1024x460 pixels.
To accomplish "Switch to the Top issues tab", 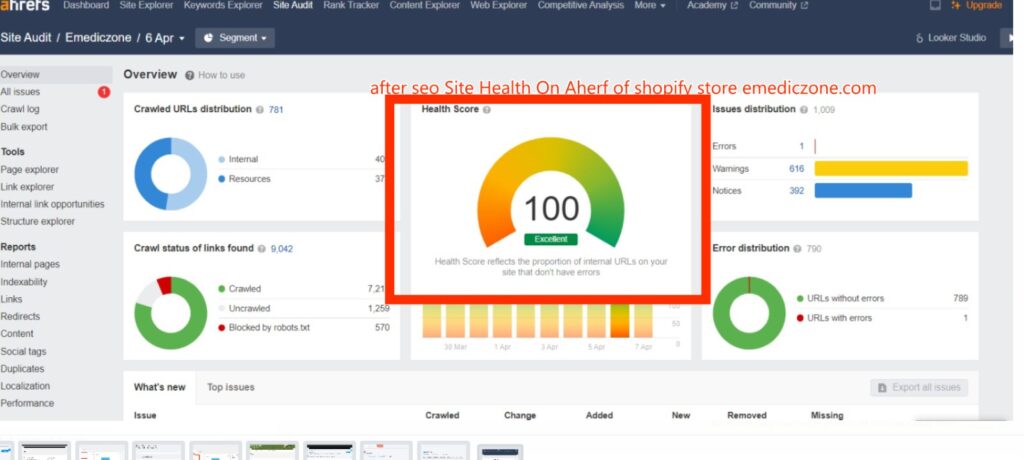I will click(230, 387).
